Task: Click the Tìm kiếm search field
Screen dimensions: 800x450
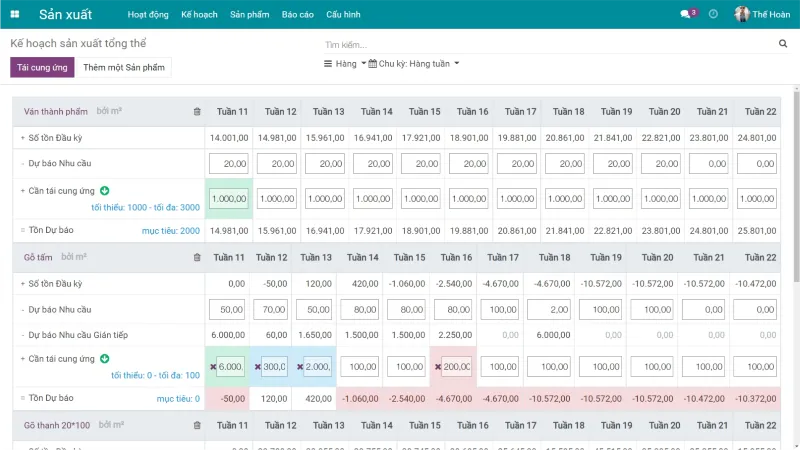Action: [548, 45]
